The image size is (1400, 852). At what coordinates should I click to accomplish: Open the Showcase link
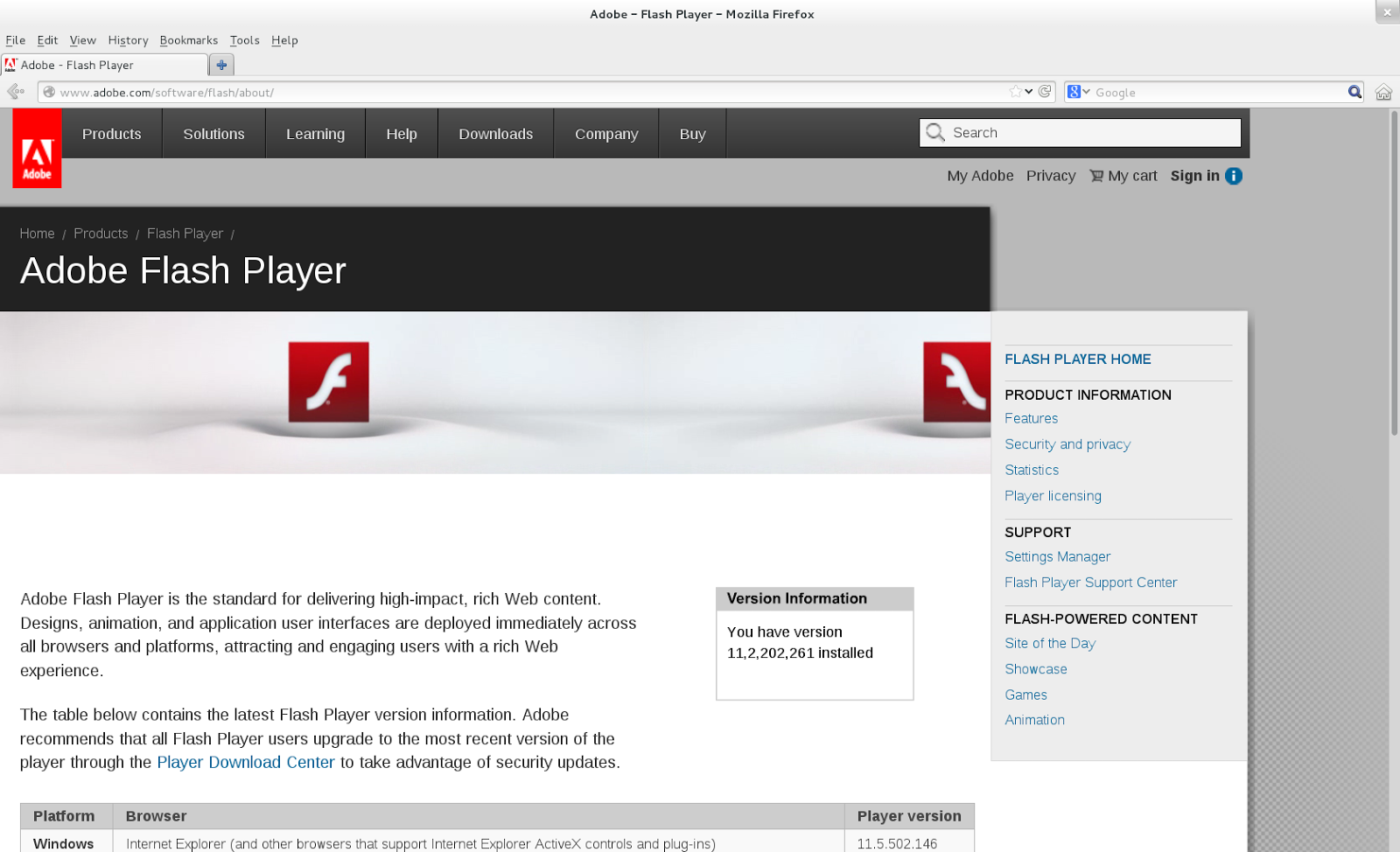click(x=1036, y=669)
